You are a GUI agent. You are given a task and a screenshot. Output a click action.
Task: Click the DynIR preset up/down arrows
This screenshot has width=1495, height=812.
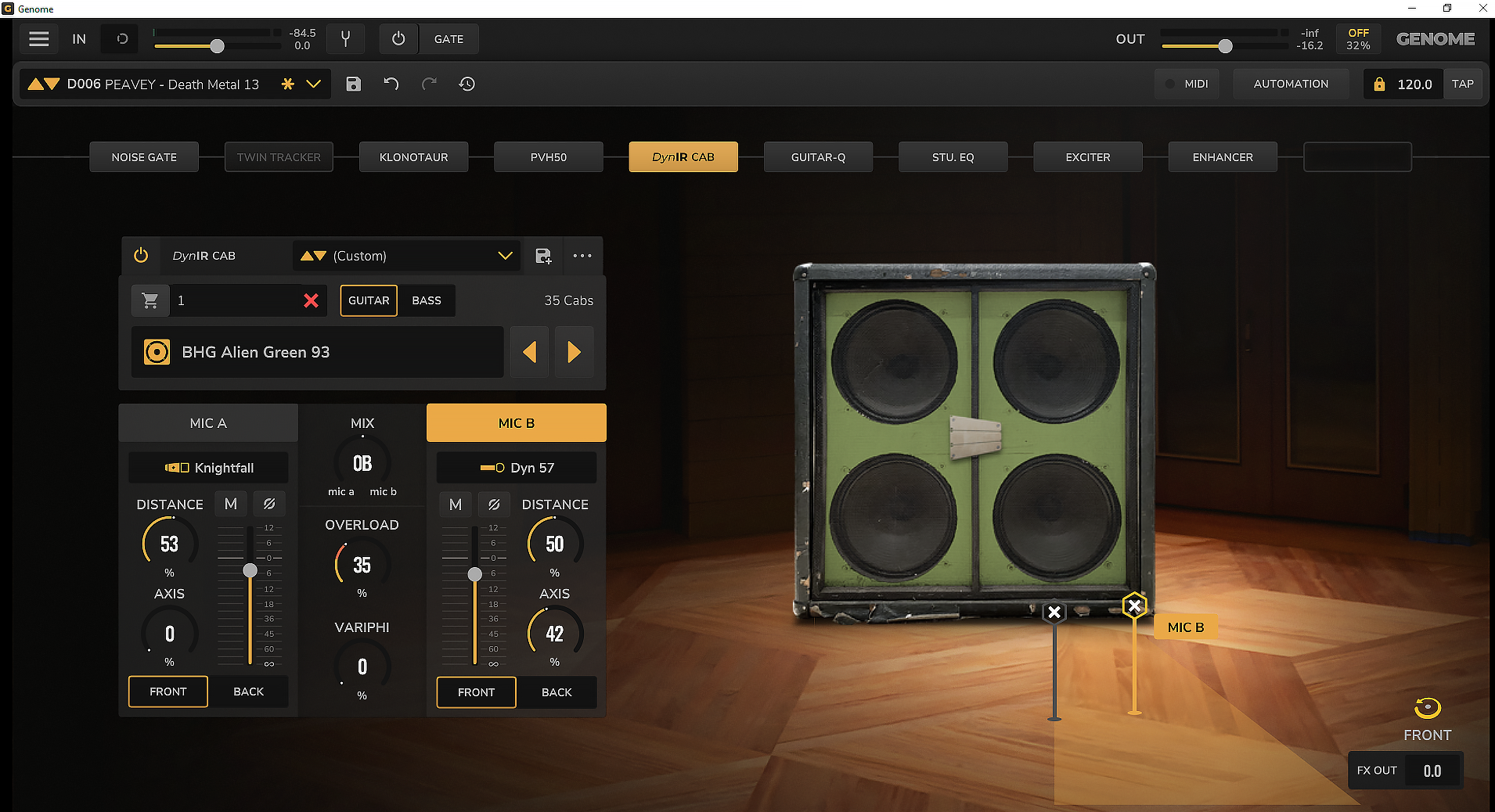[313, 256]
